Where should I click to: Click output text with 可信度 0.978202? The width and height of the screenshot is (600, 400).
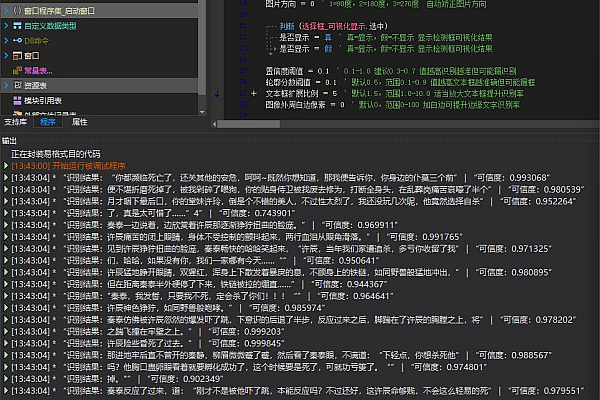(293, 320)
